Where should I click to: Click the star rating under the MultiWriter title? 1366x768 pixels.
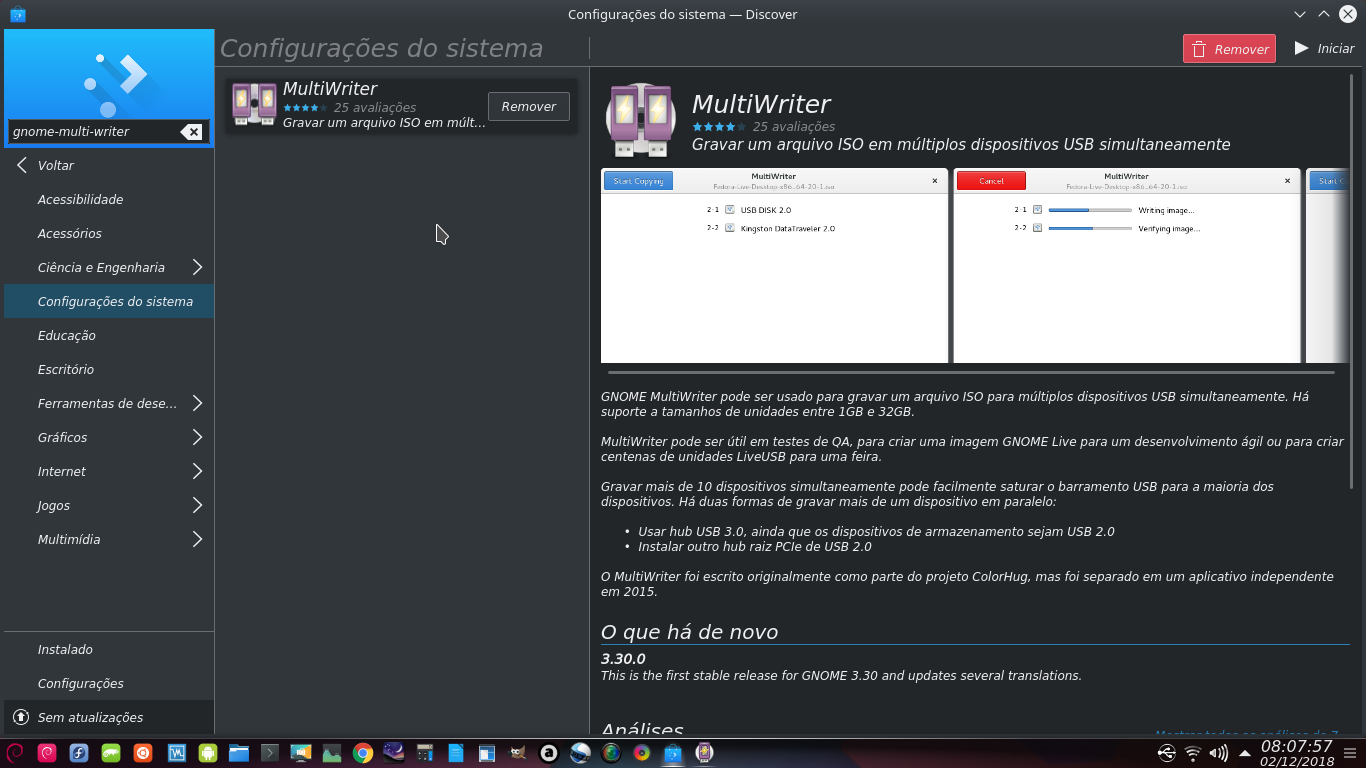coord(718,127)
